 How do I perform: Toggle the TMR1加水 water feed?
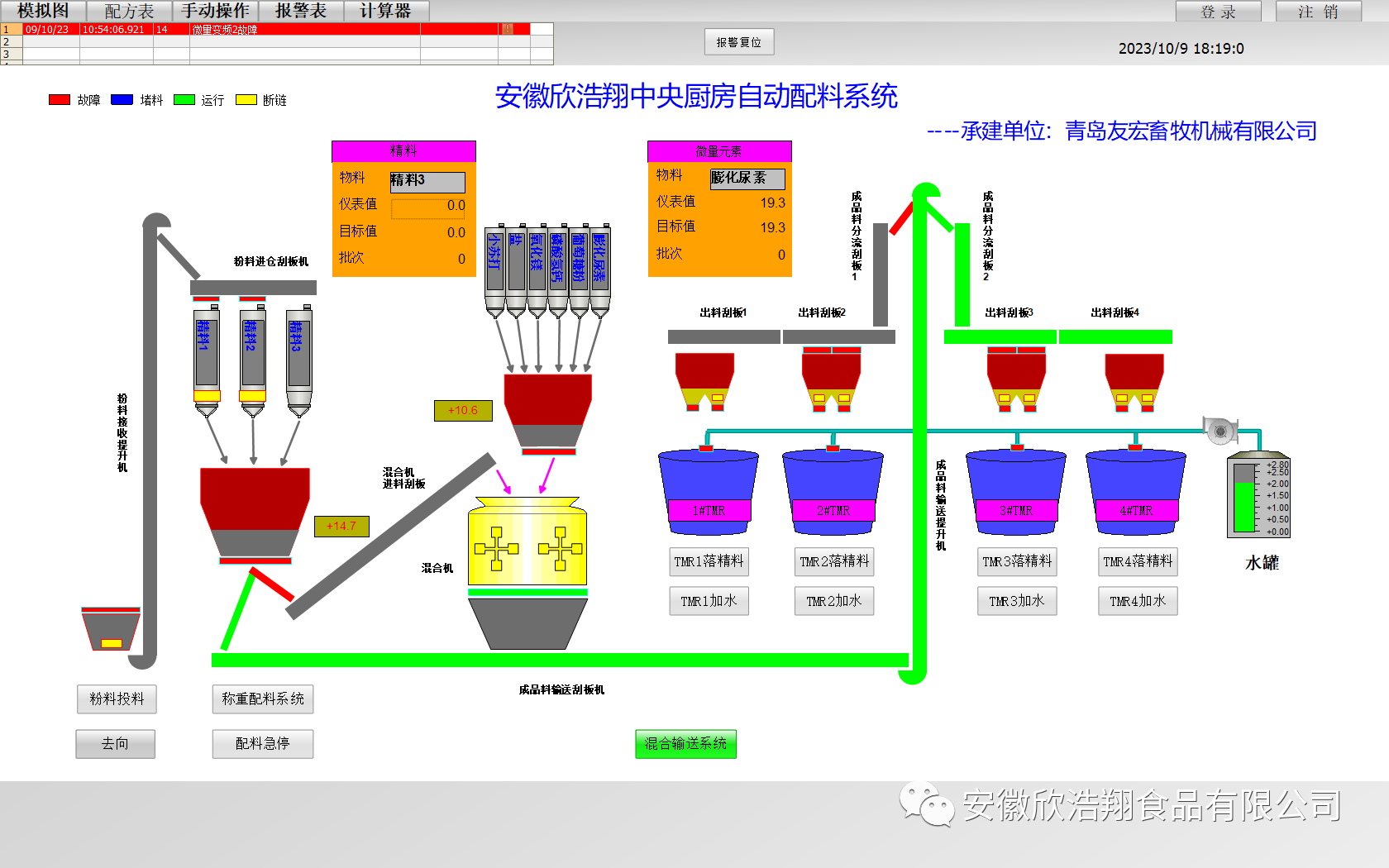pos(709,601)
